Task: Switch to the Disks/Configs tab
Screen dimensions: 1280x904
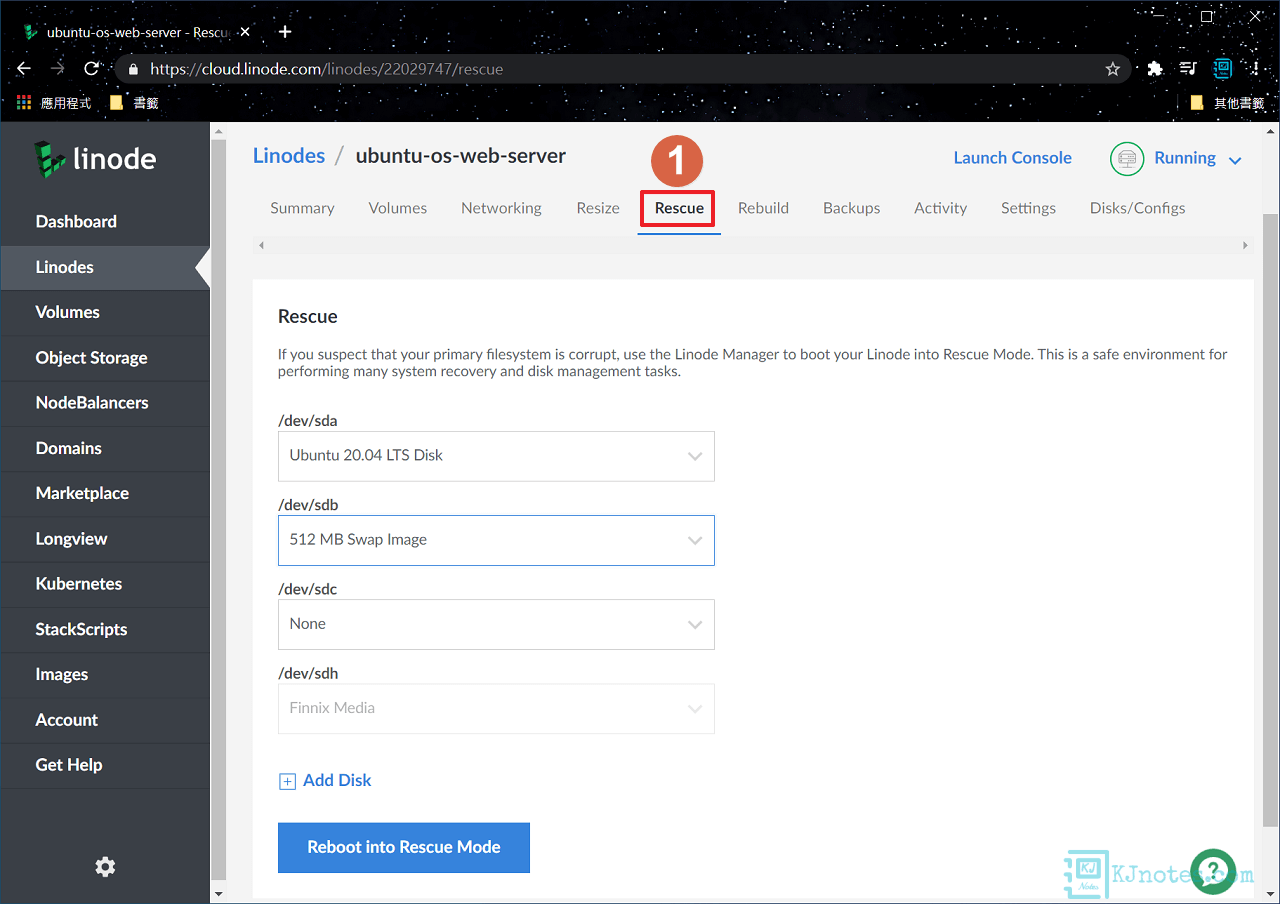Action: 1137,208
